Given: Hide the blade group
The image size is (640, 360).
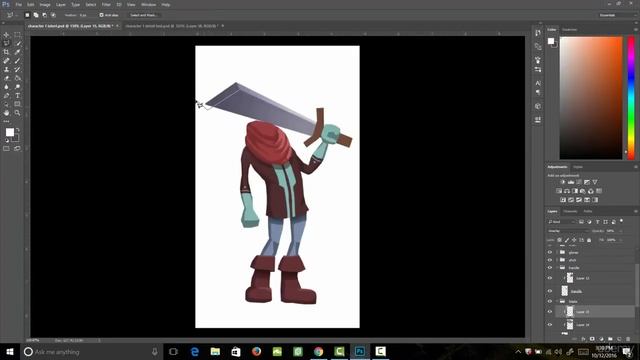Looking at the screenshot, I should click(x=550, y=301).
